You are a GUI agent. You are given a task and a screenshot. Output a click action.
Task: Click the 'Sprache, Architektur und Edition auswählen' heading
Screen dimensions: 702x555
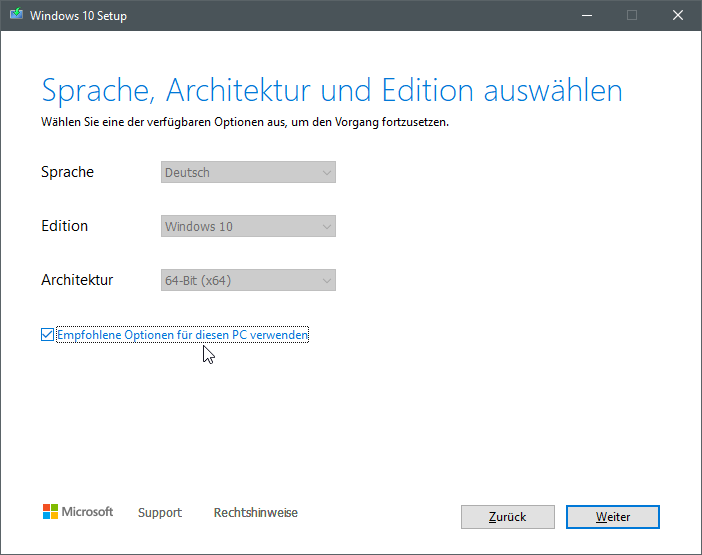pyautogui.click(x=332, y=90)
